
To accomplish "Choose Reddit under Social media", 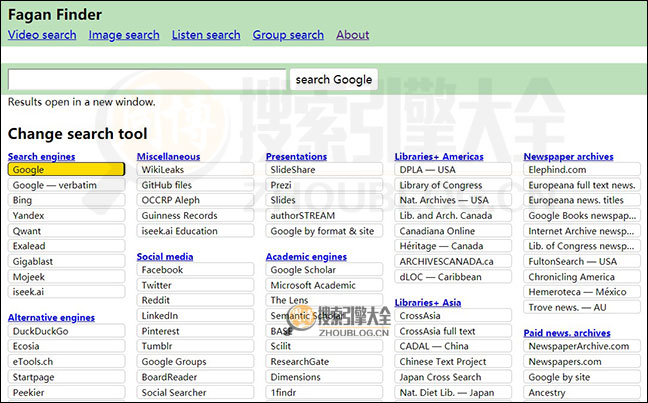I will [195, 300].
